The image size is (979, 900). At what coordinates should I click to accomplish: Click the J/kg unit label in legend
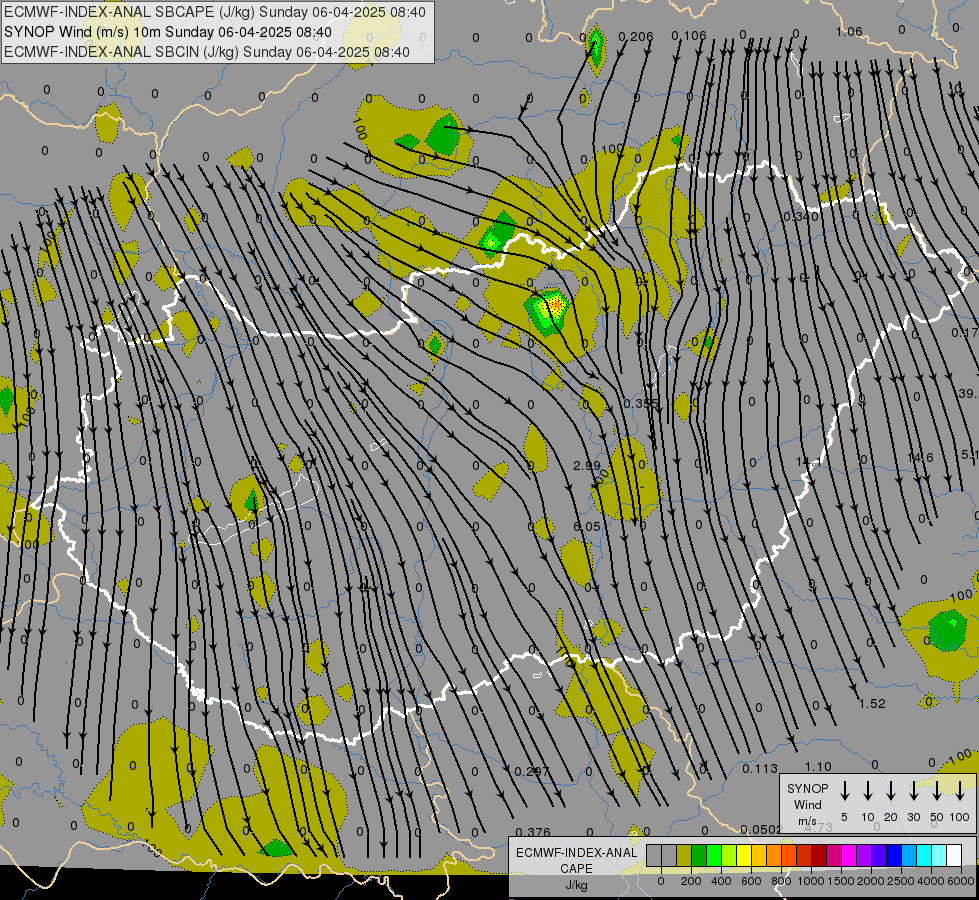(576, 885)
